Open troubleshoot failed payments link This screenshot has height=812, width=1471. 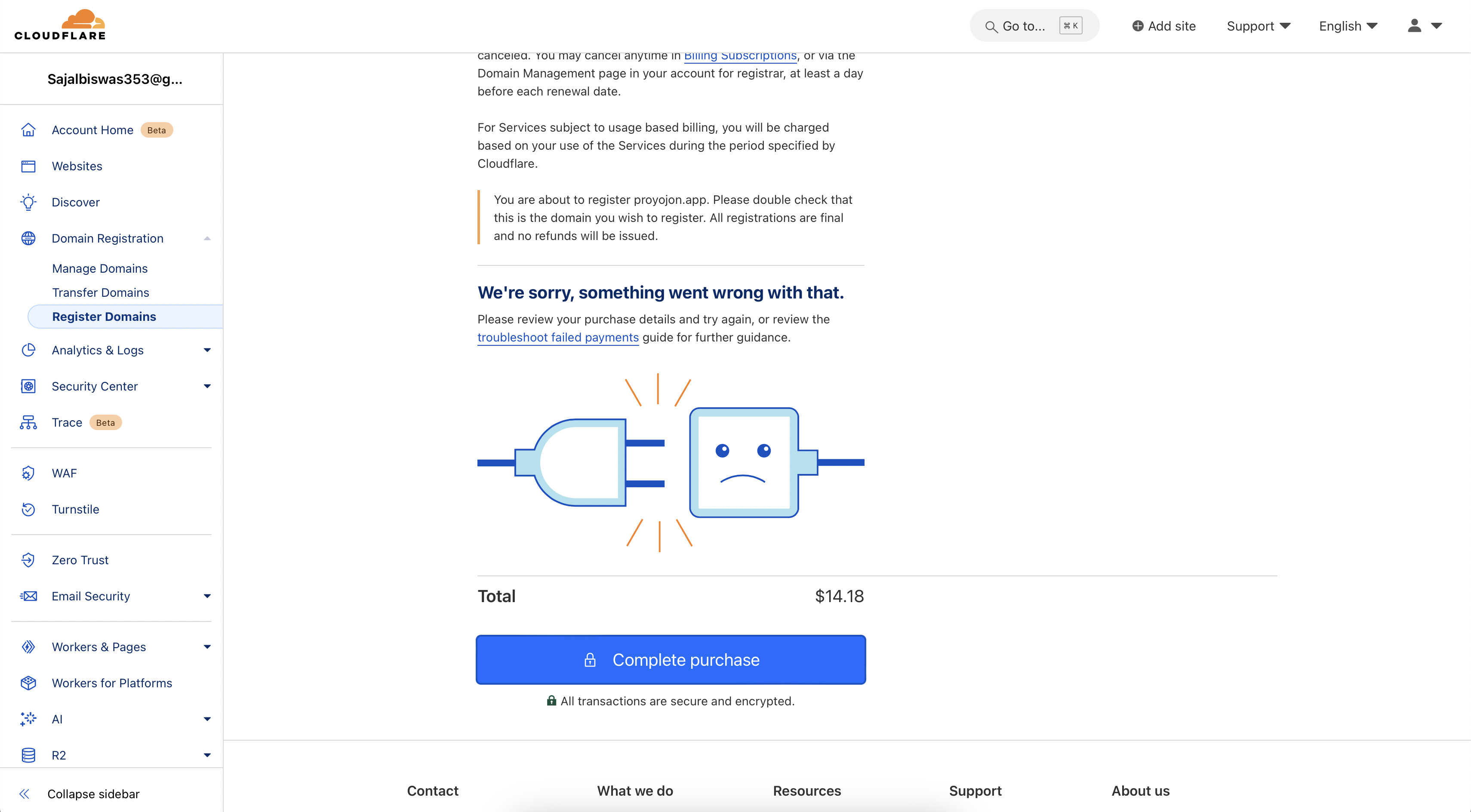tap(557, 338)
